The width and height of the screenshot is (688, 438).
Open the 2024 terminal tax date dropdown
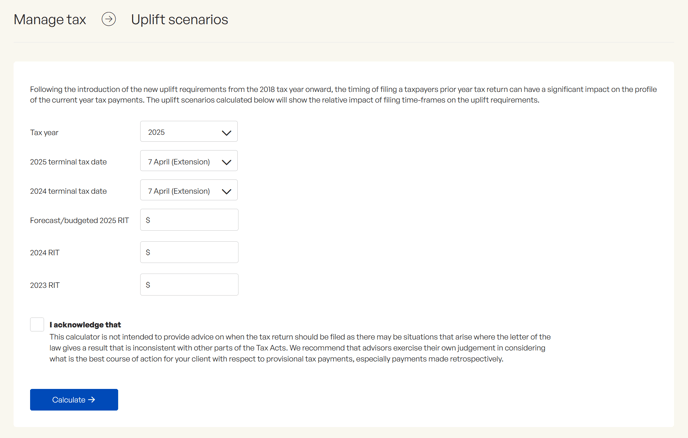[x=189, y=190]
